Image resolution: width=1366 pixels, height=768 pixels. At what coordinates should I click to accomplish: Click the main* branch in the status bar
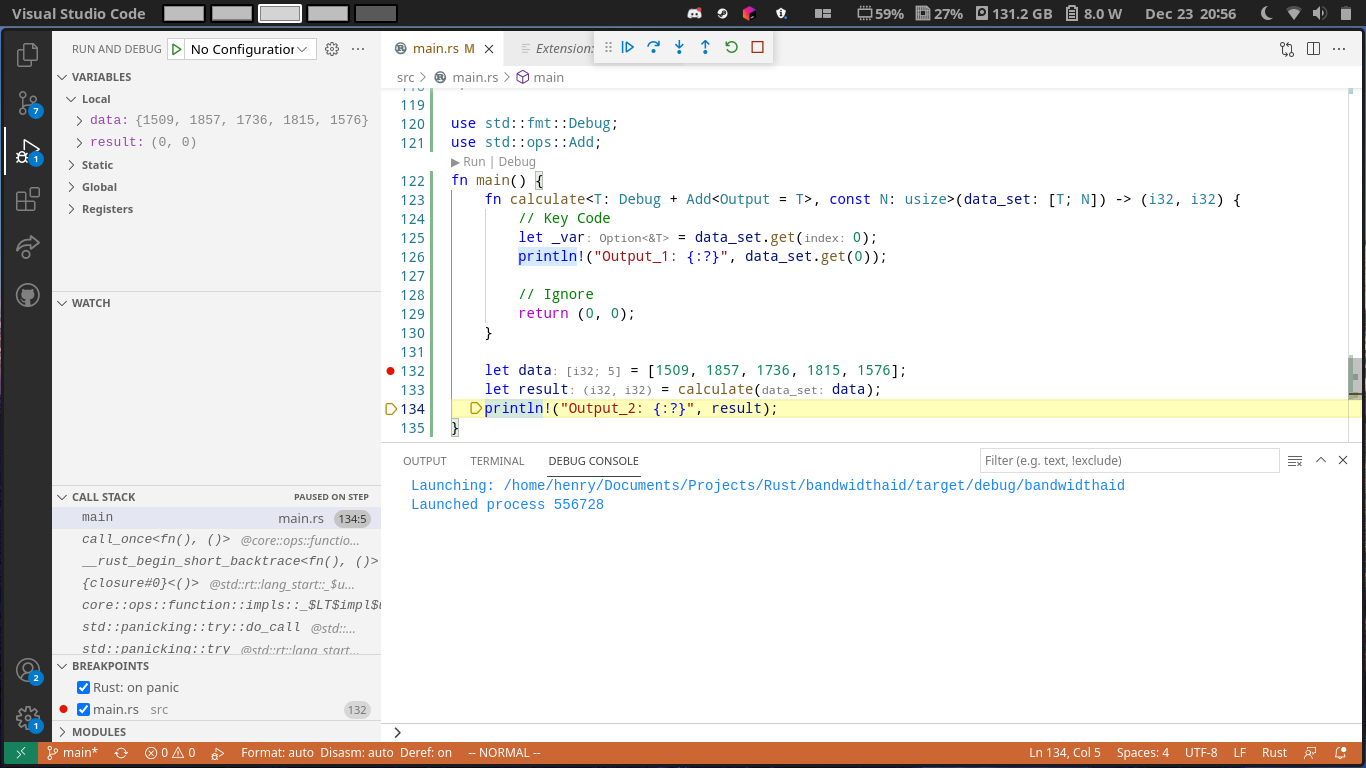(x=72, y=753)
